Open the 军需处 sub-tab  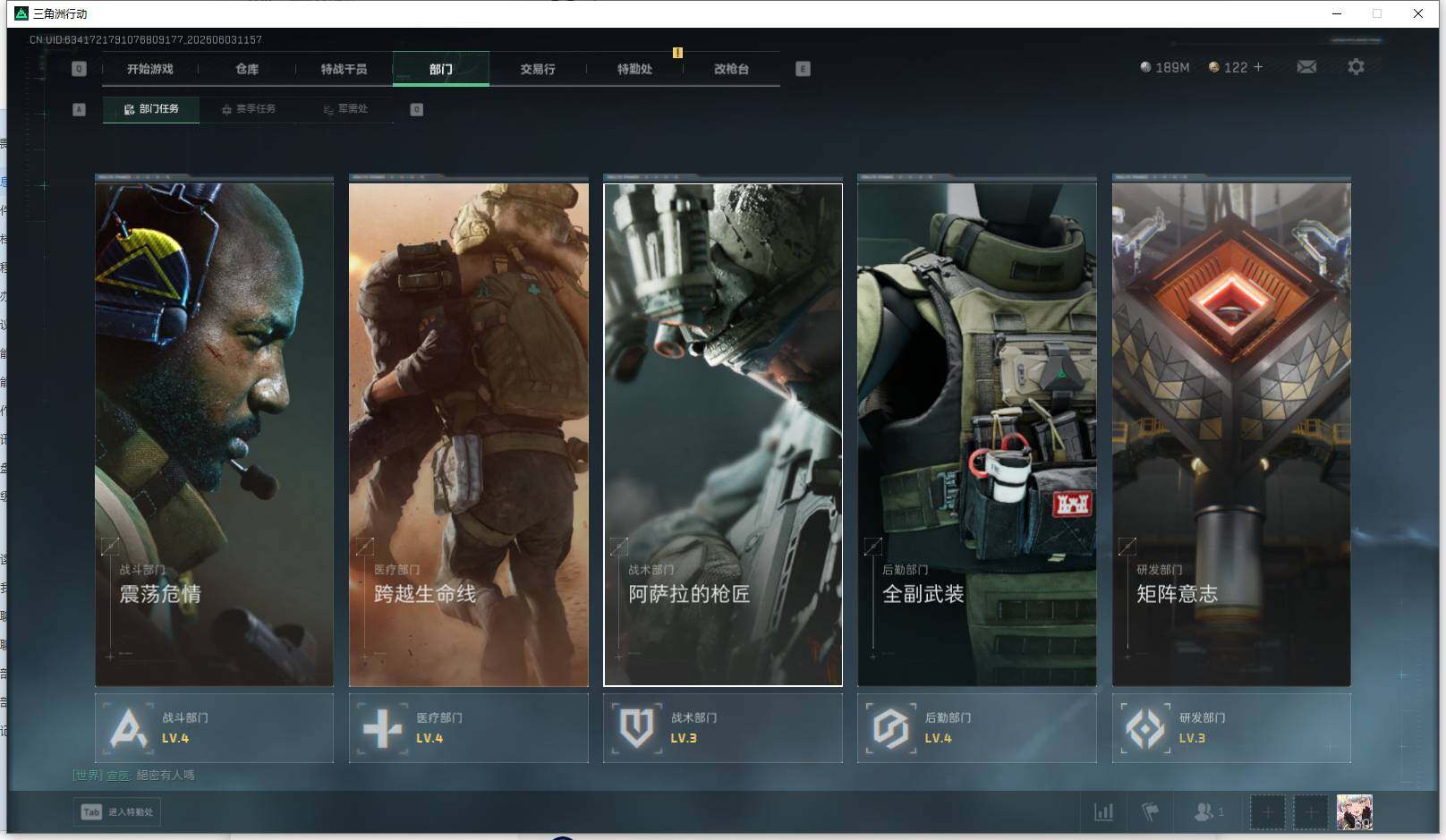coord(345,109)
